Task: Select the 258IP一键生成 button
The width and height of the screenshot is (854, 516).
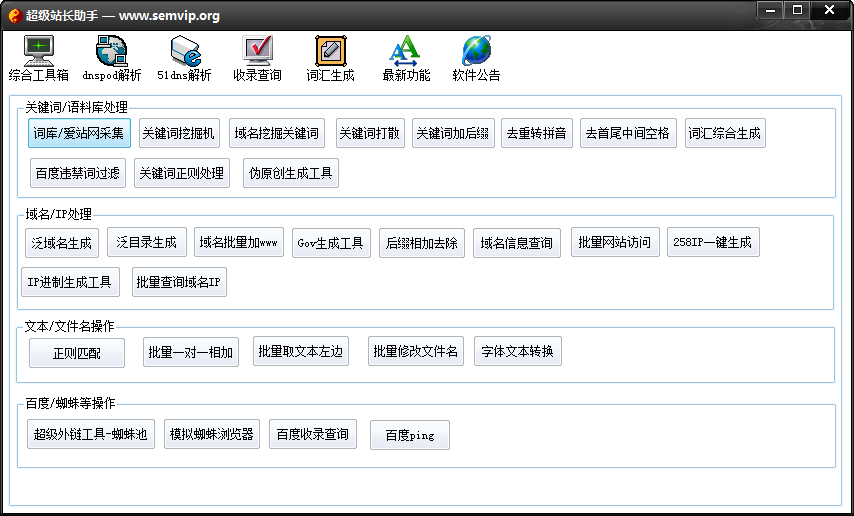Action: [x=713, y=242]
